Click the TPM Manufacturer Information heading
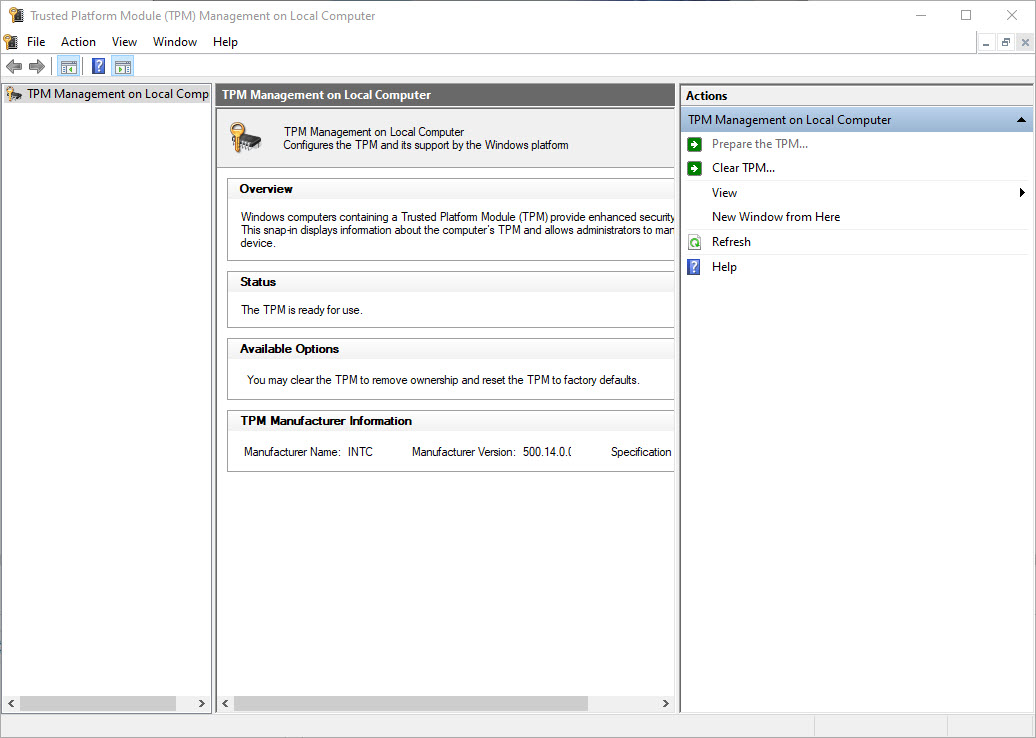 pos(326,421)
